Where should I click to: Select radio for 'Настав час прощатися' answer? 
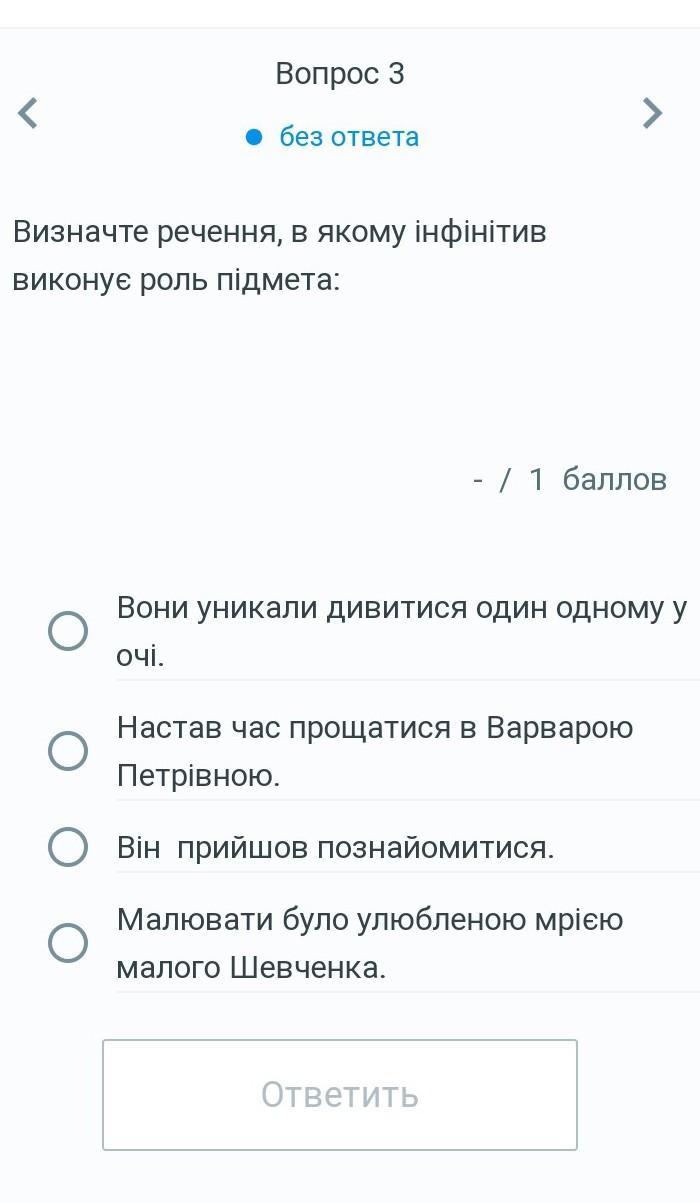pyautogui.click(x=68, y=750)
